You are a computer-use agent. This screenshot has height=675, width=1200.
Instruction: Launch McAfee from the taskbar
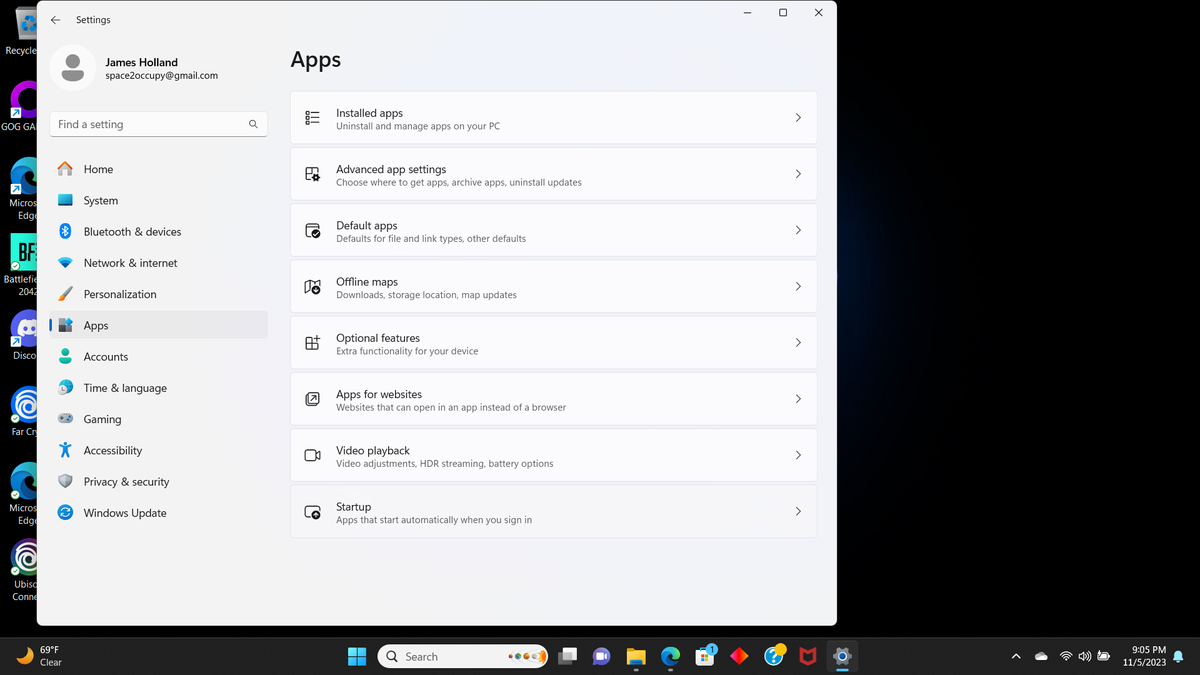tap(807, 656)
